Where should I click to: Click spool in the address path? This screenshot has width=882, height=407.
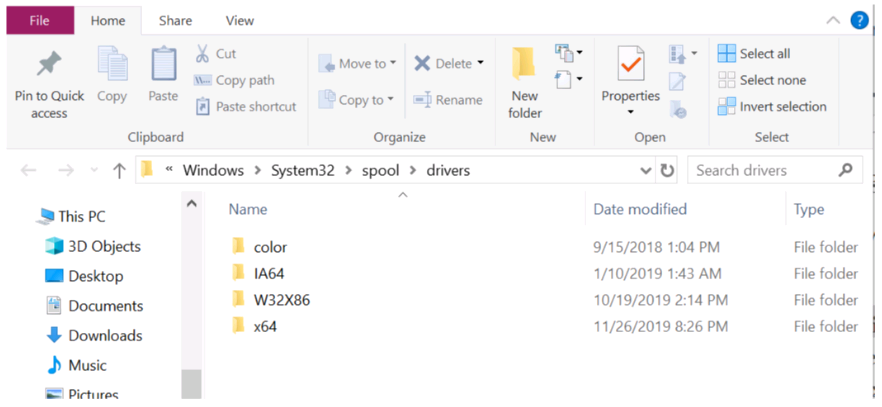pos(380,170)
